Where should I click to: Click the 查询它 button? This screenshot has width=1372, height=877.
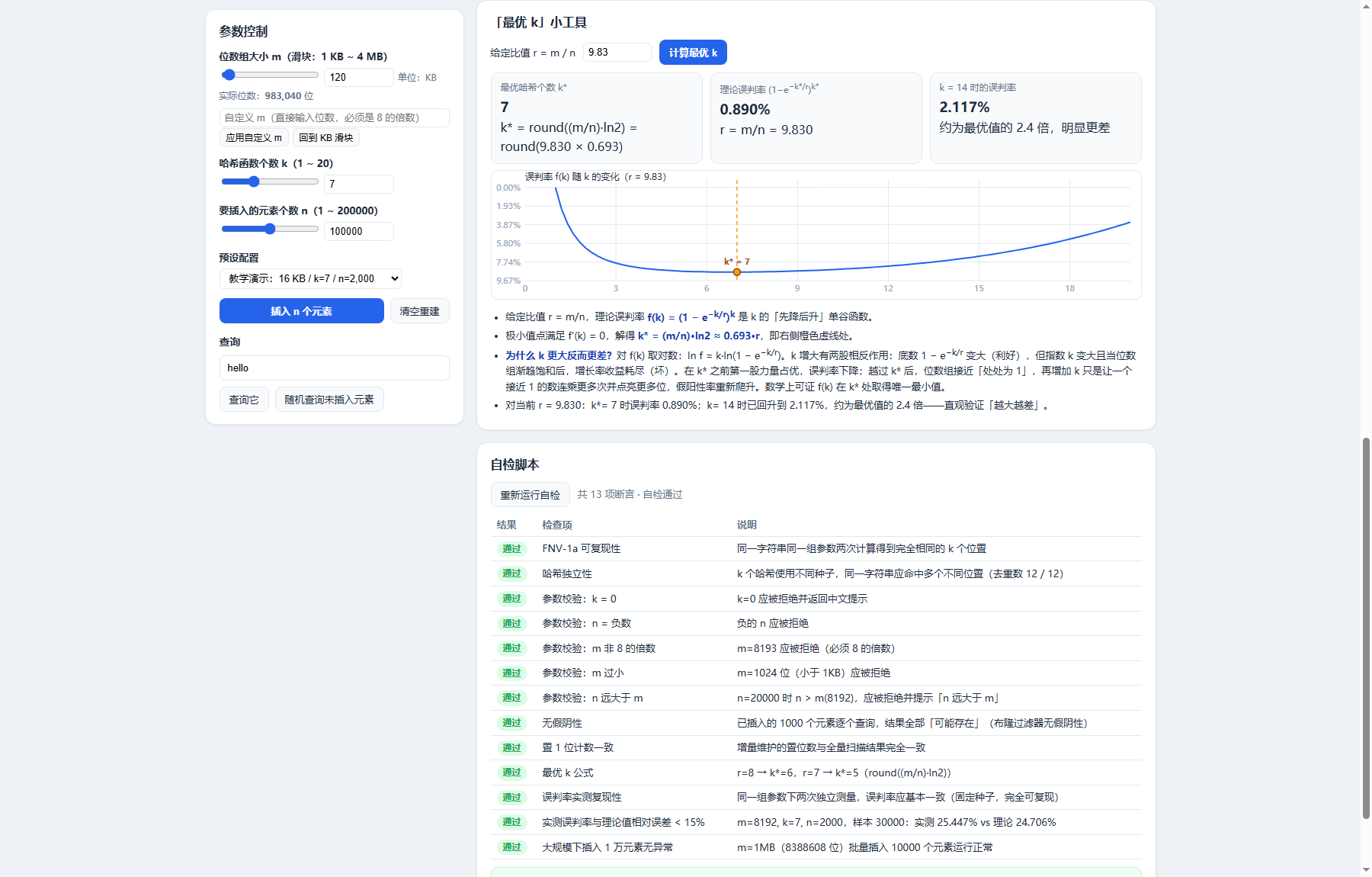pyautogui.click(x=244, y=400)
